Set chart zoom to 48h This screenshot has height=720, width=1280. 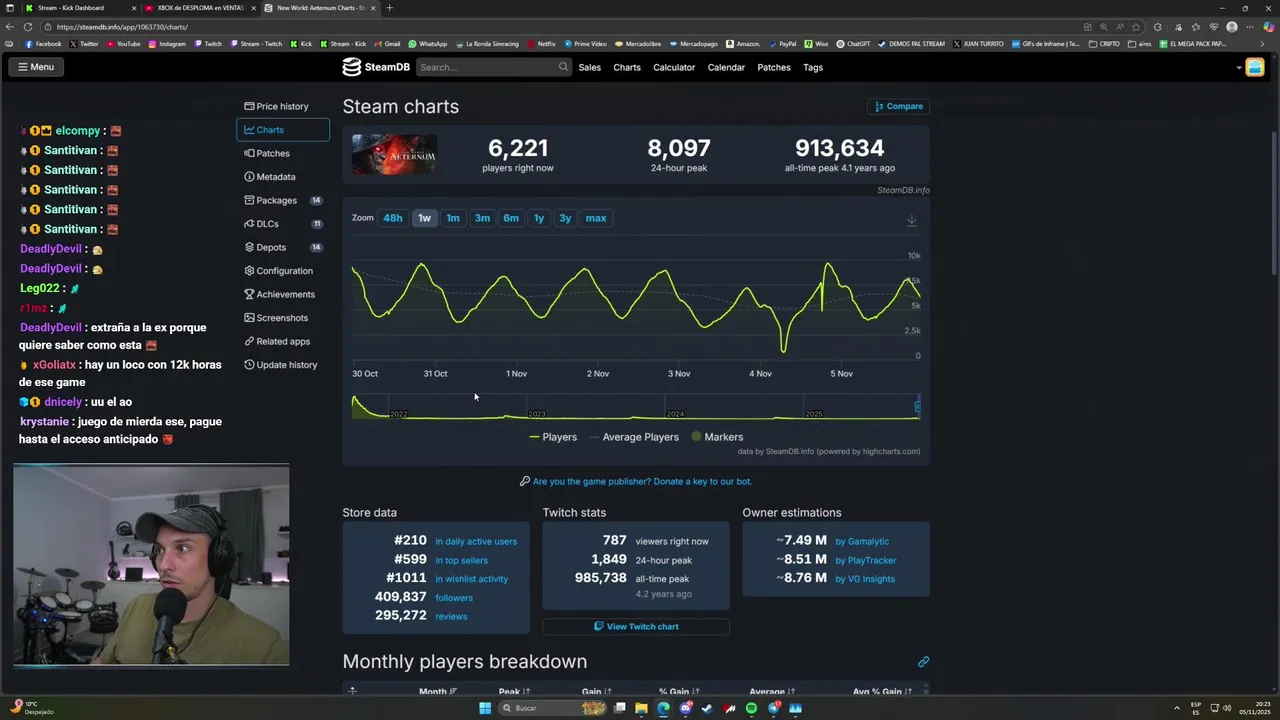coord(393,218)
